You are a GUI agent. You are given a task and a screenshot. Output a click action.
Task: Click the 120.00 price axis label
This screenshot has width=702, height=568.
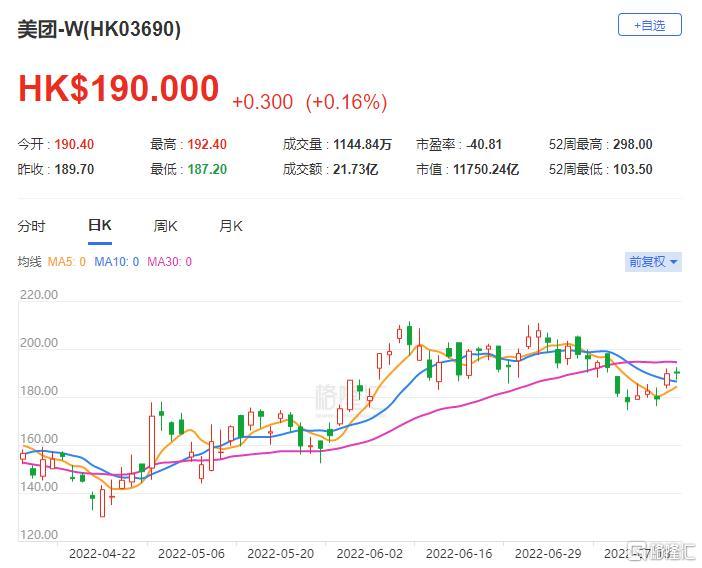[39, 534]
